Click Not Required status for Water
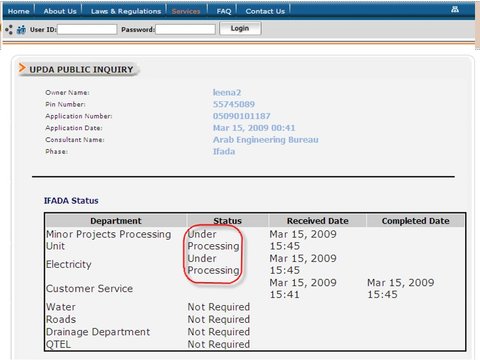 [x=219, y=307]
